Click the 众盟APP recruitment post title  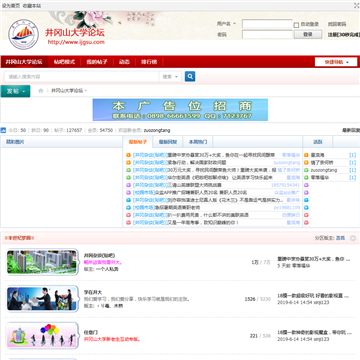click(x=201, y=193)
